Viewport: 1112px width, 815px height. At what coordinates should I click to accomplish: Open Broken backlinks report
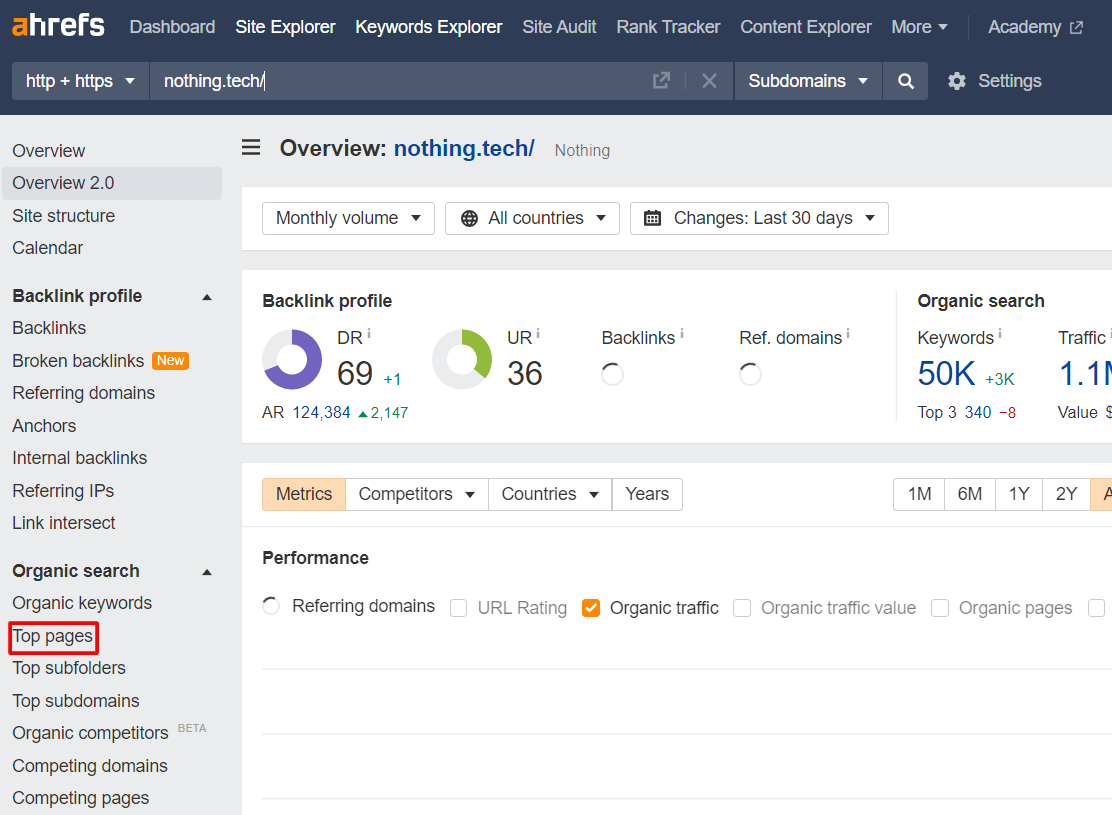(78, 360)
